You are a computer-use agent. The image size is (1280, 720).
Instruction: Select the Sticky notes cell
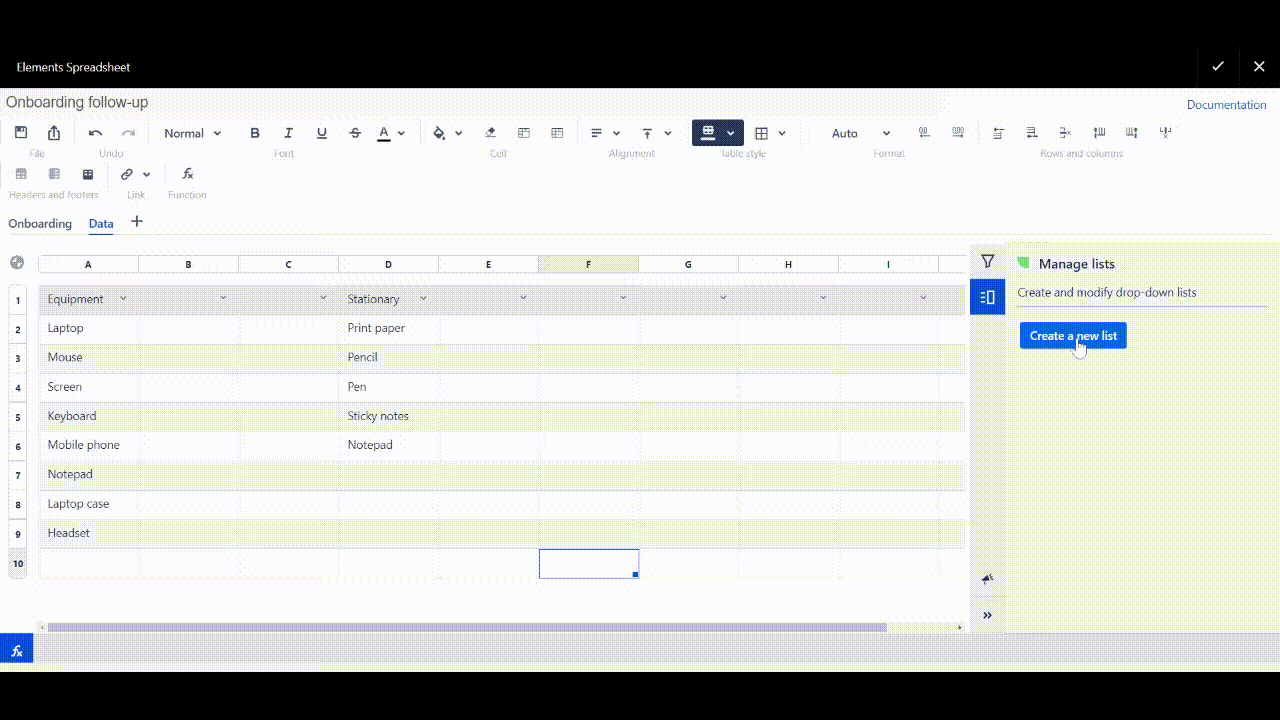[378, 416]
